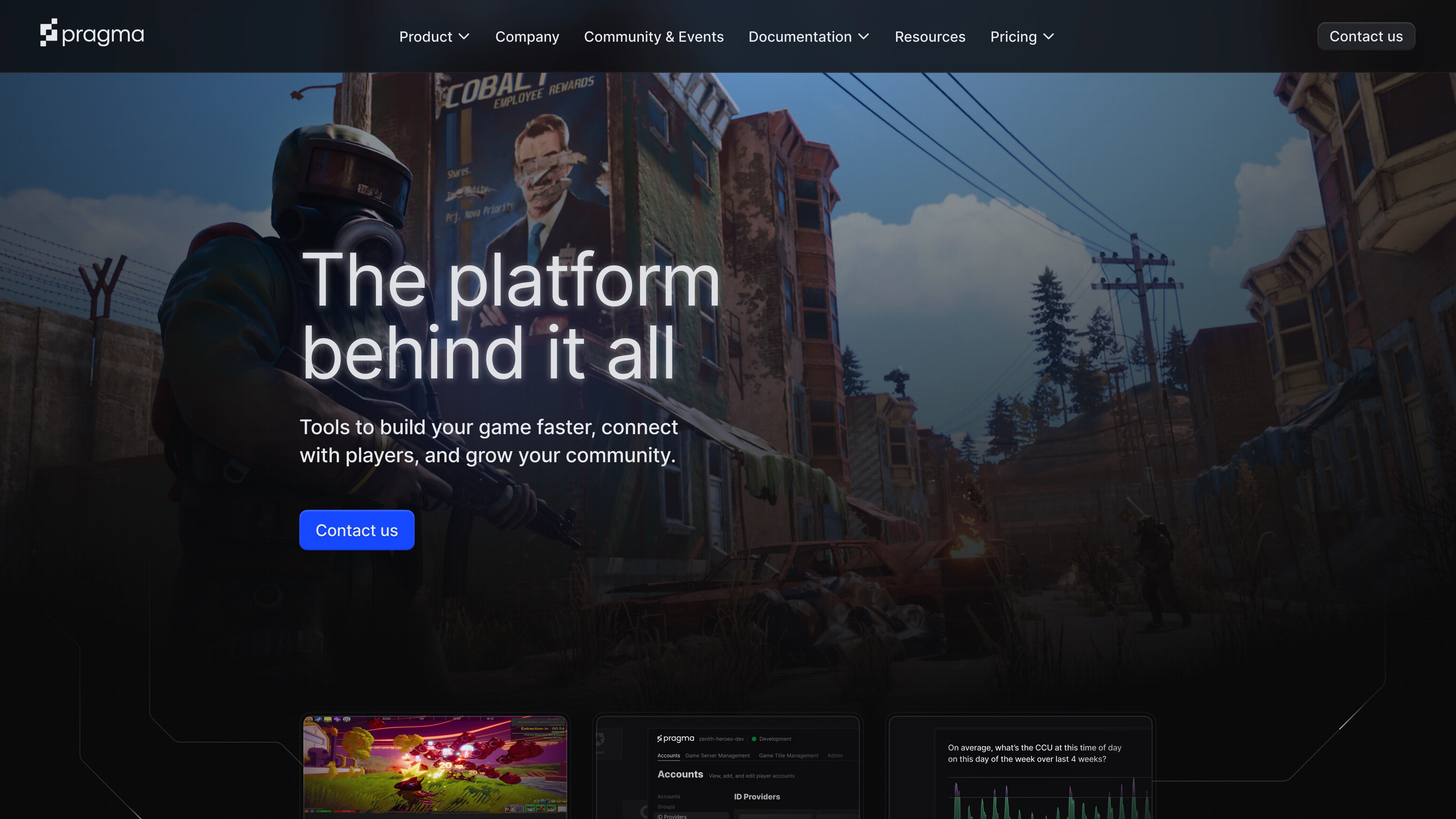Viewport: 1456px width, 819px height.
Task: Go to the Company page
Action: (527, 37)
